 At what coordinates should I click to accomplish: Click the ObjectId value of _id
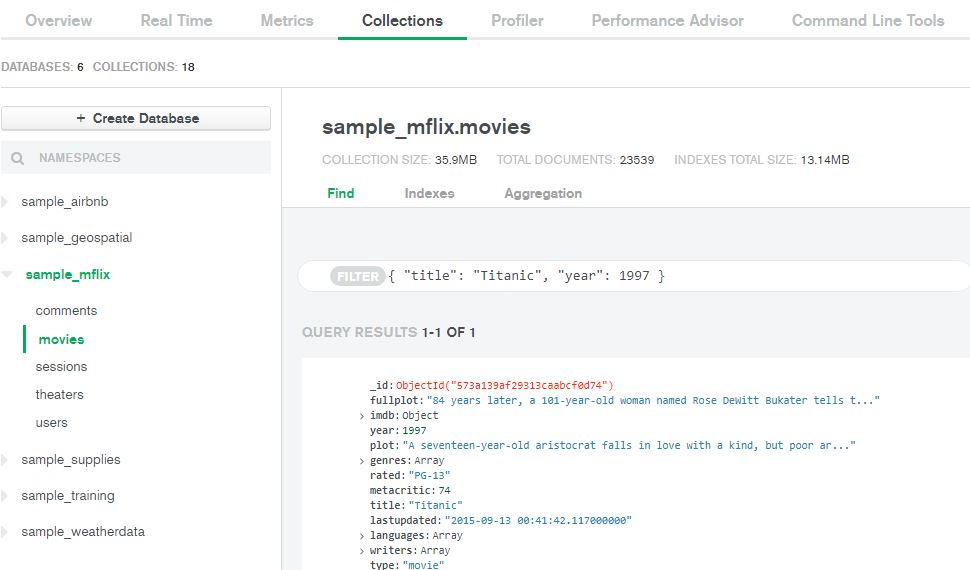505,386
